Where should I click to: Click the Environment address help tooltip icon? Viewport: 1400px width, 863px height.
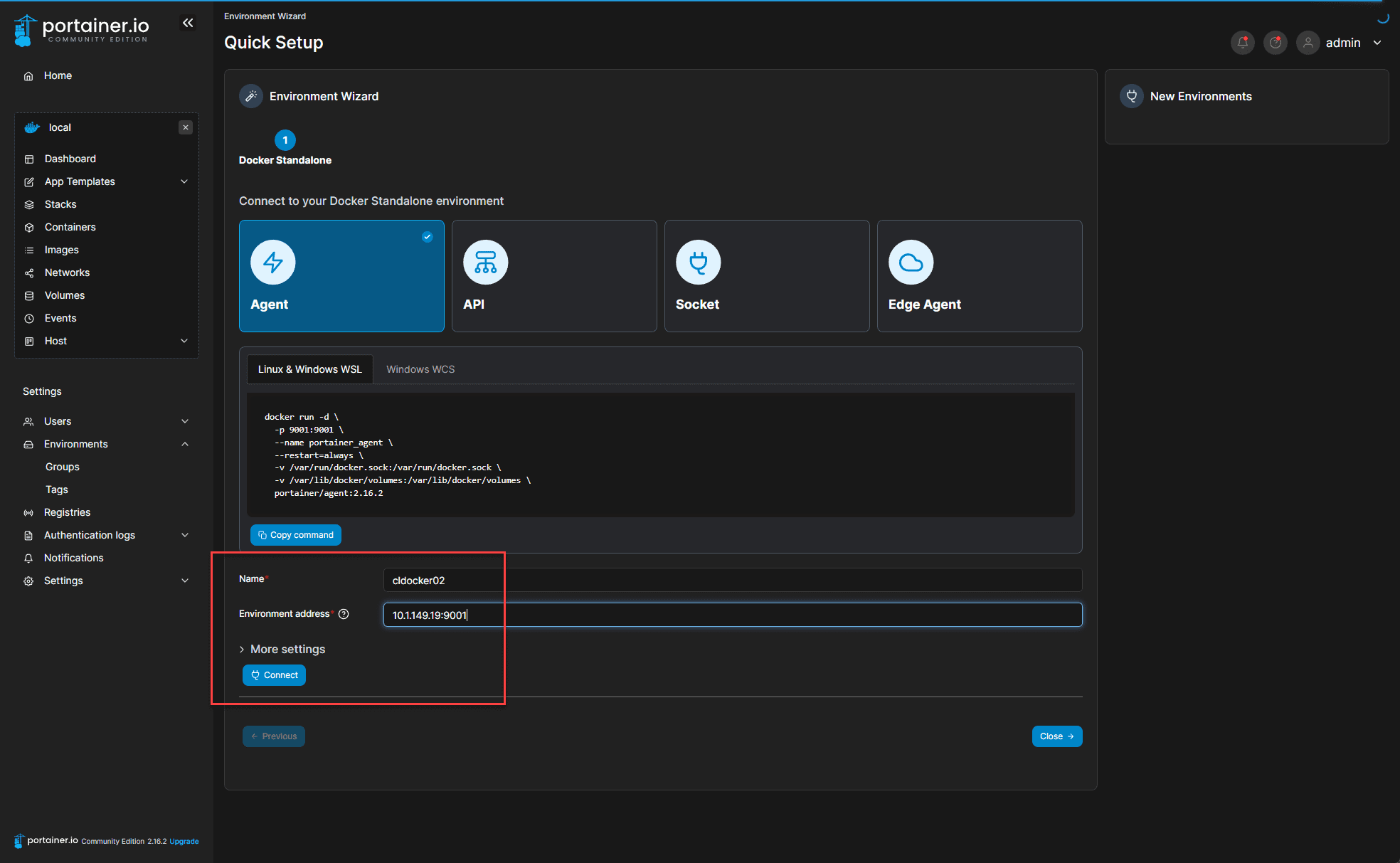point(344,614)
